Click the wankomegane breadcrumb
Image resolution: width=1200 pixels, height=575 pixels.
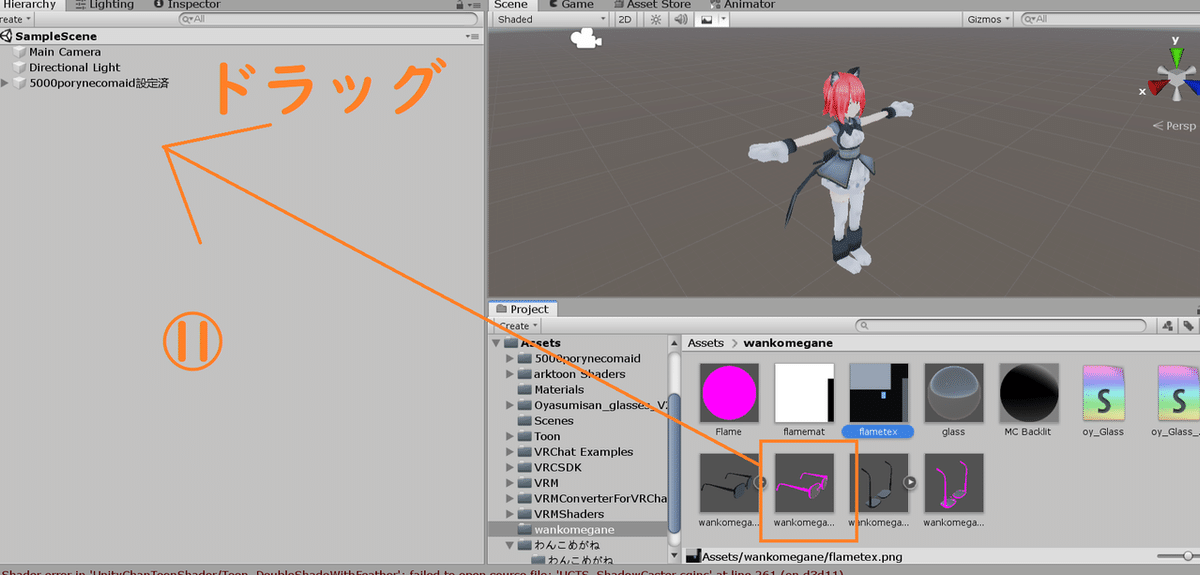789,343
